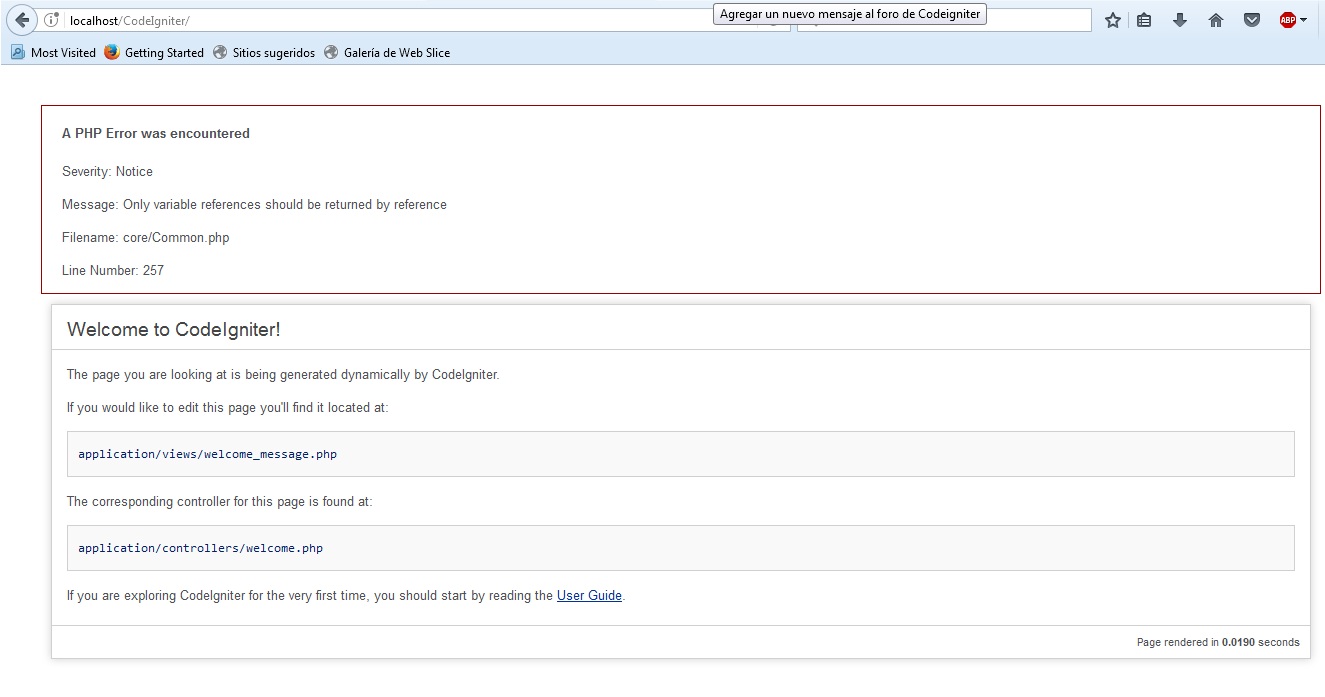Select the 'Welcome to CodeIgniter!' heading
This screenshot has width=1325, height=697.
tap(174, 329)
